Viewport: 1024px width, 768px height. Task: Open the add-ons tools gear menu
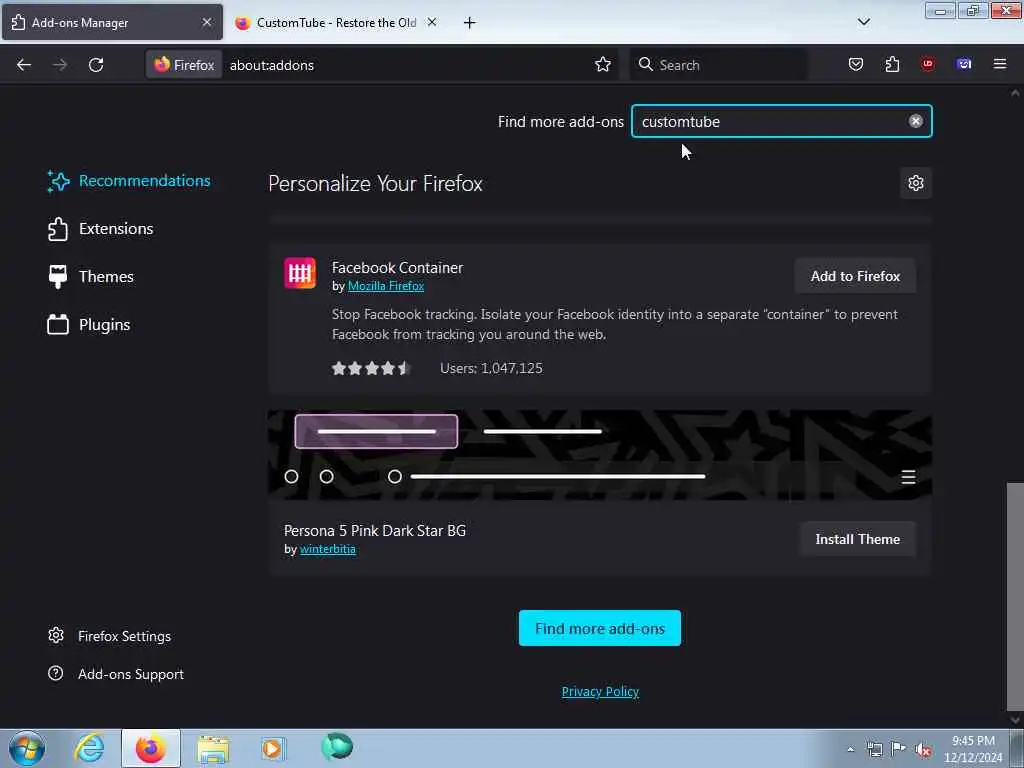coord(916,183)
